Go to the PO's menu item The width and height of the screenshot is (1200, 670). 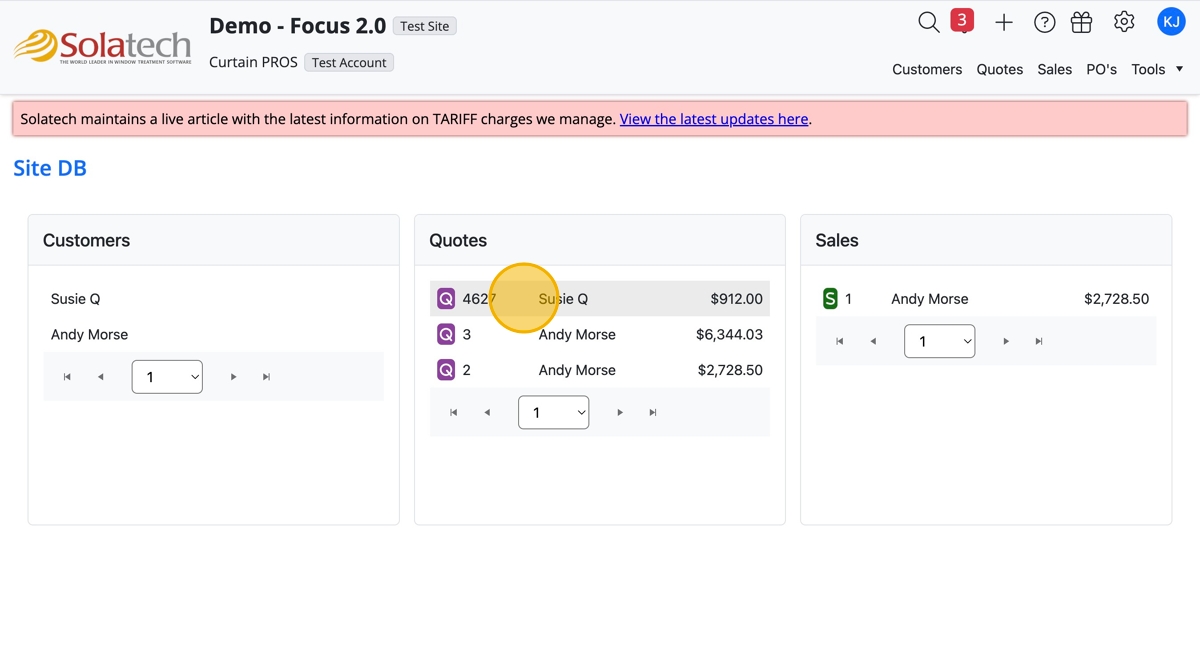1101,69
